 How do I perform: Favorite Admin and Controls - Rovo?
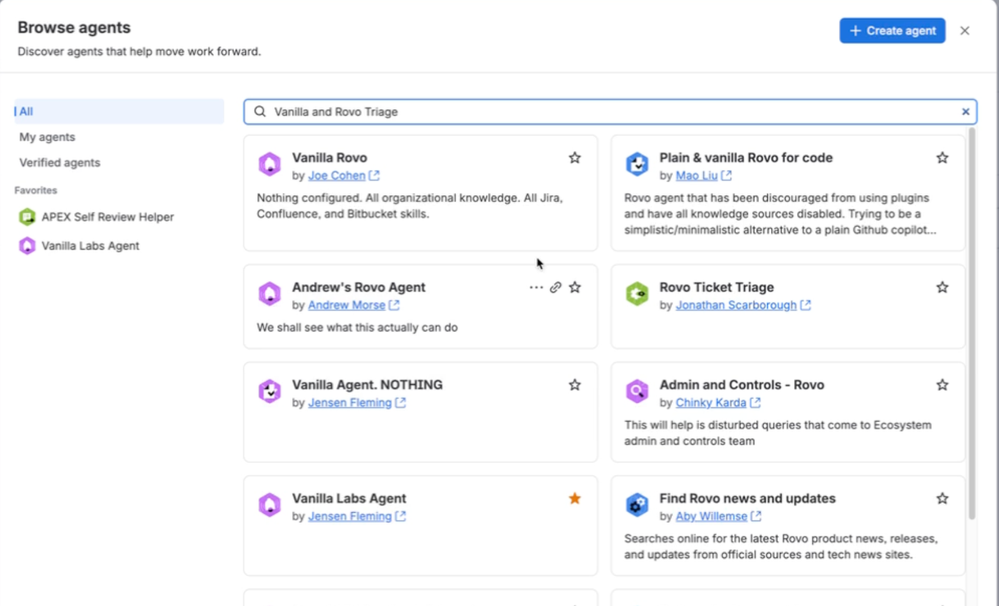942,385
